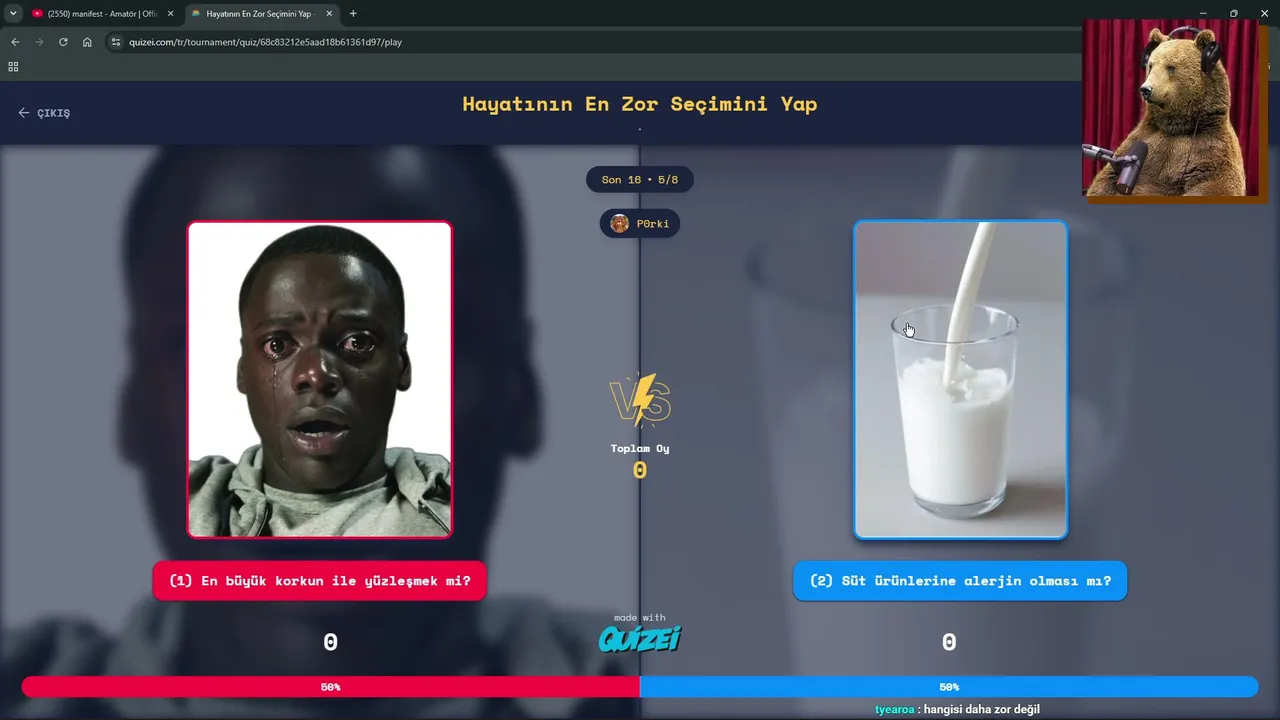Close the Hayatının En Zor Seçimini Yap tab
This screenshot has height=720, width=1280.
pyautogui.click(x=329, y=14)
